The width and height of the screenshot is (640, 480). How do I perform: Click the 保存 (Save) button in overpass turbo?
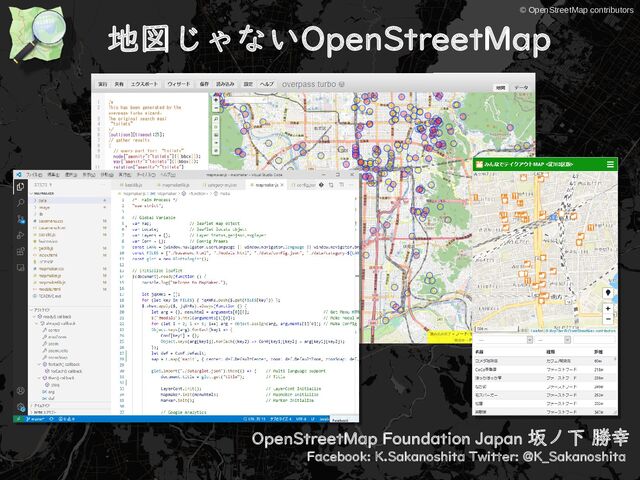pos(204,84)
